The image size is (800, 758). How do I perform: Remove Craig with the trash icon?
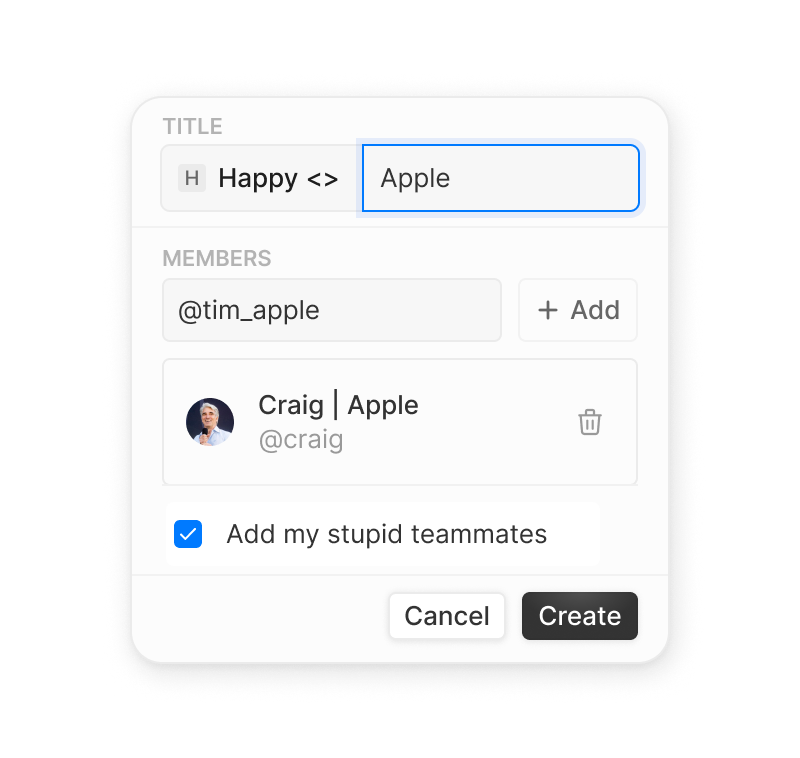(x=590, y=422)
